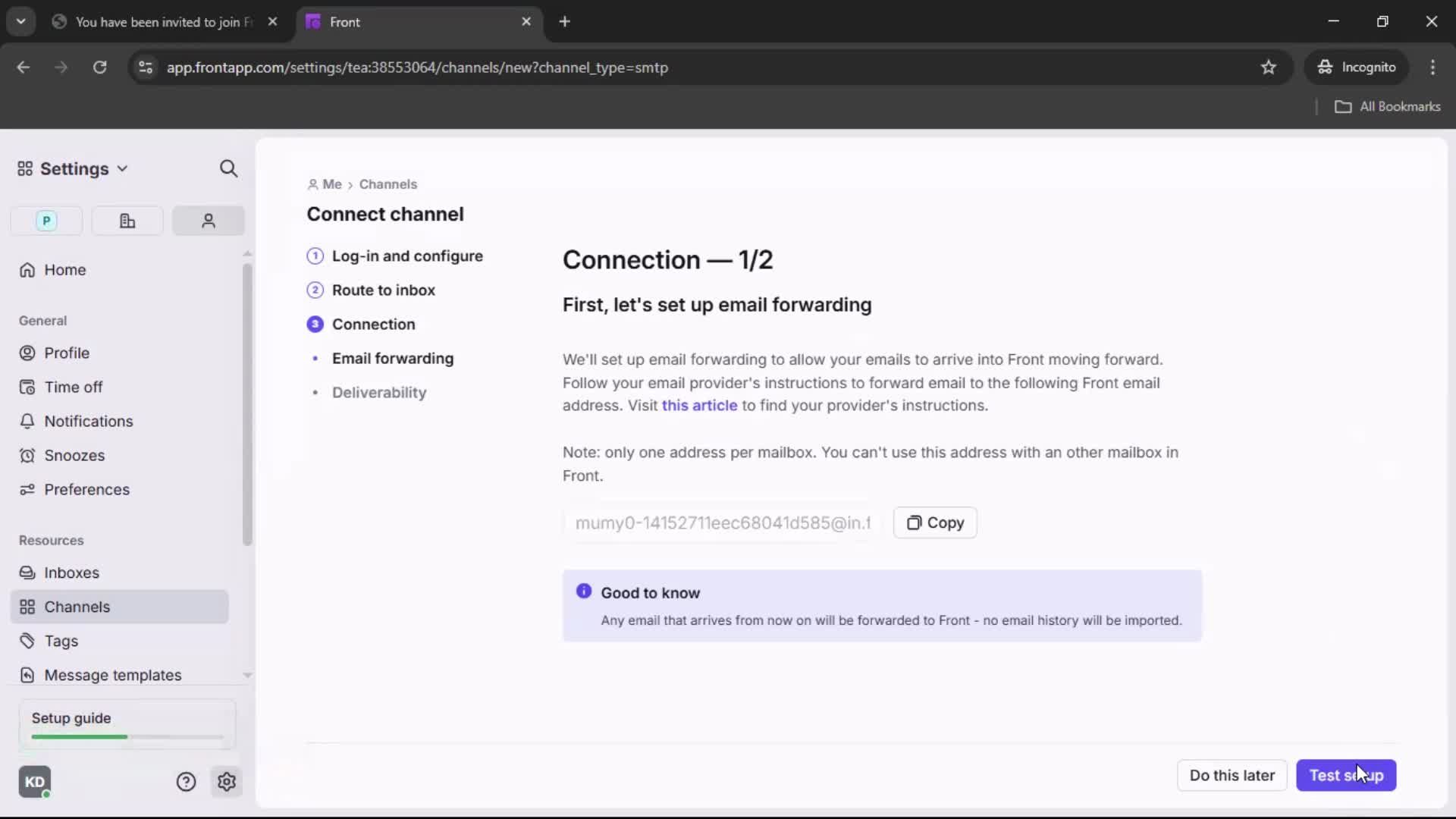This screenshot has height=819, width=1456.
Task: Open the browser tab search dropdown
Action: point(21,21)
